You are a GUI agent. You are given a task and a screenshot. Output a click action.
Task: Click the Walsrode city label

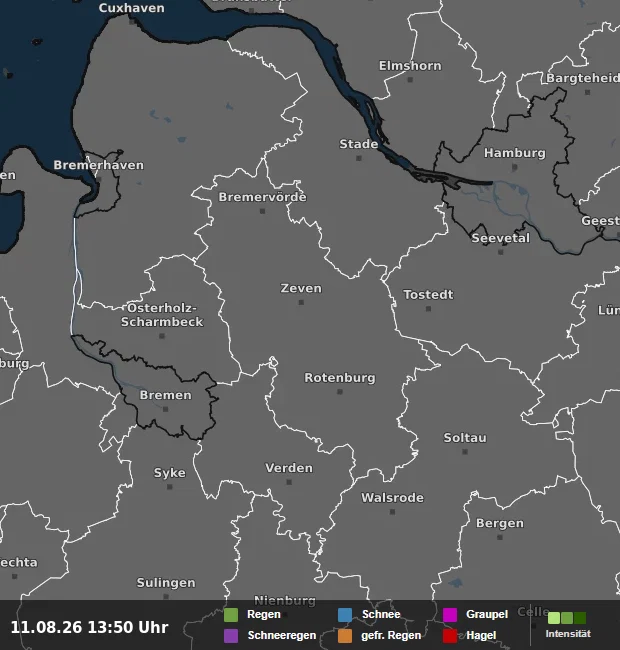click(392, 497)
